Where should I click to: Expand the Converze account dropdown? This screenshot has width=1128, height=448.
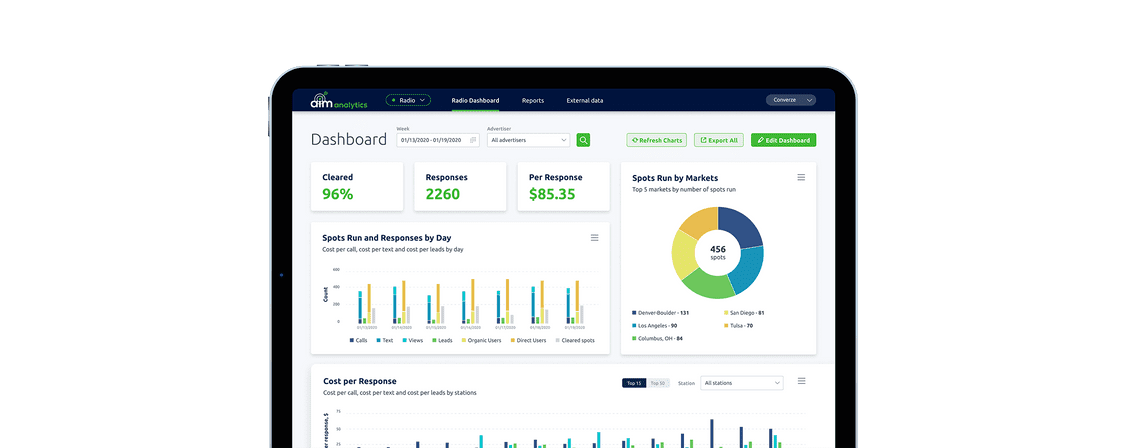tap(791, 100)
